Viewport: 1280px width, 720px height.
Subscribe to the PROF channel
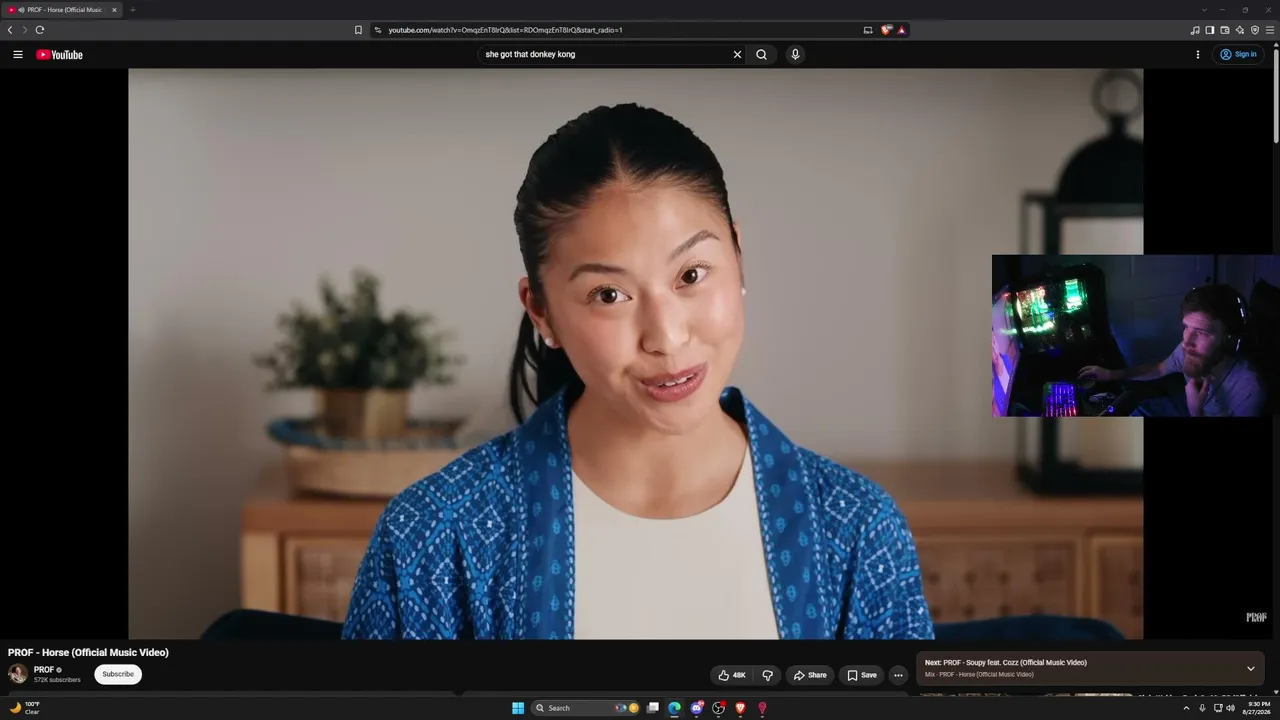(x=118, y=674)
